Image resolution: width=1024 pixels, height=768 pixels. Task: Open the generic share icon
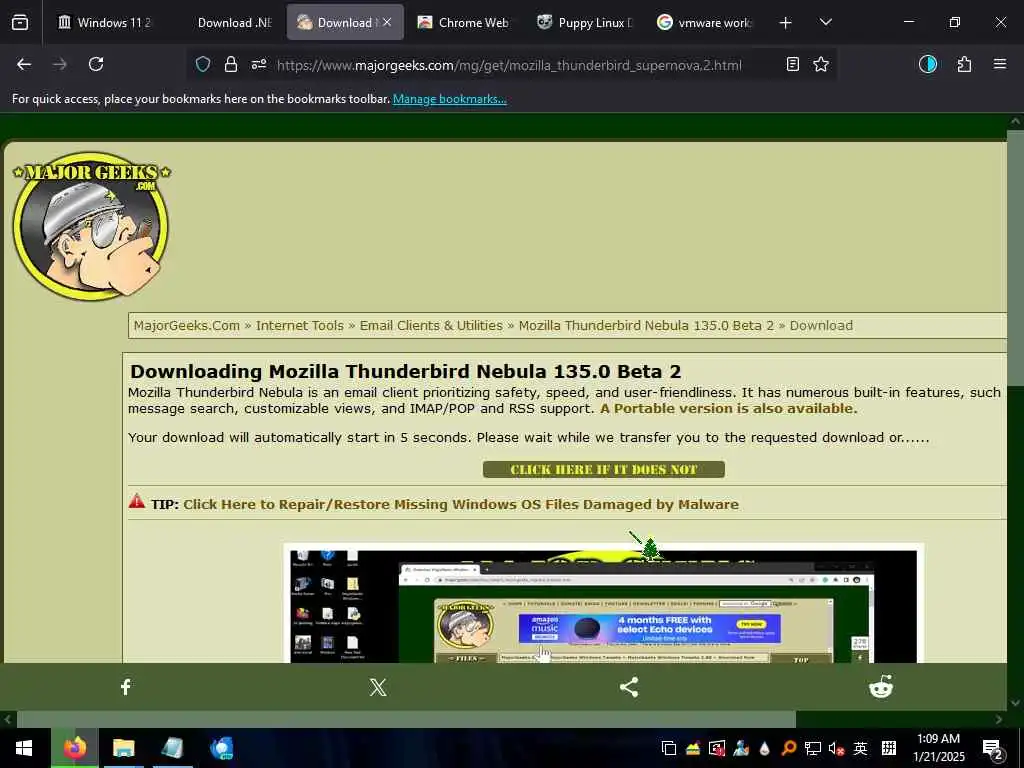pos(629,687)
